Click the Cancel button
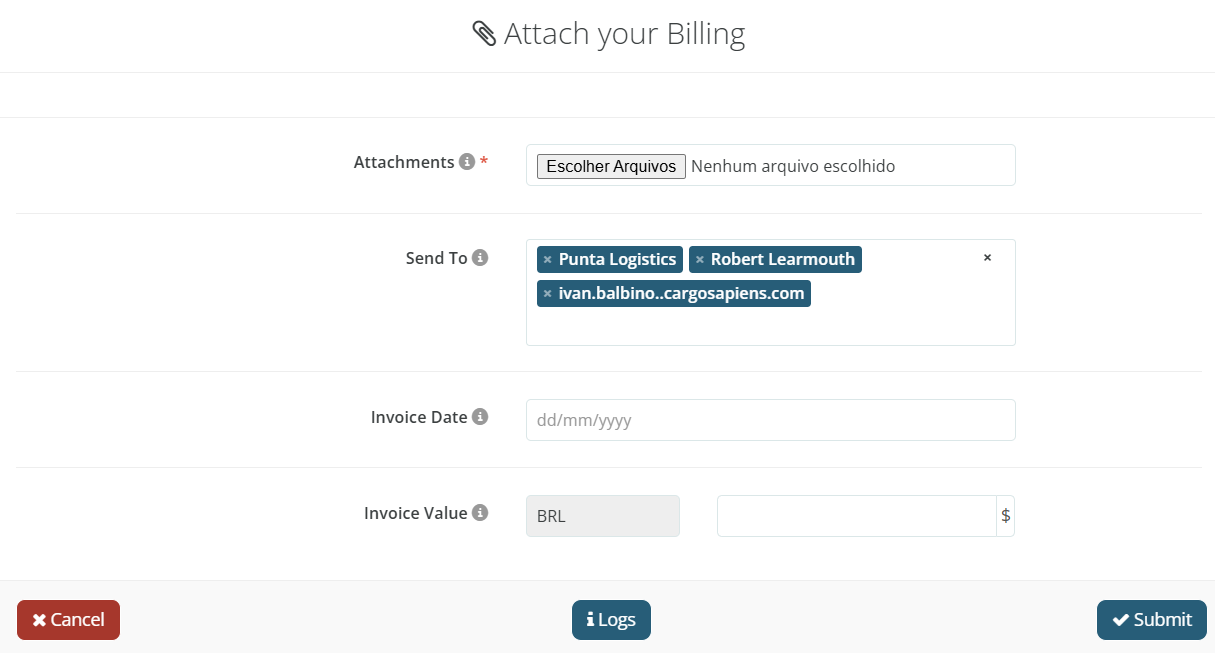The height and width of the screenshot is (653, 1215). click(68, 620)
